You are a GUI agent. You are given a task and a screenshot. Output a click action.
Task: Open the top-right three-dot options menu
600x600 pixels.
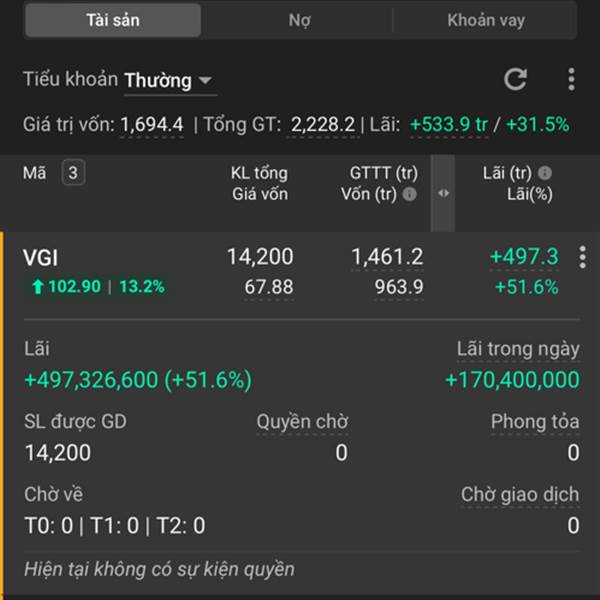click(571, 79)
